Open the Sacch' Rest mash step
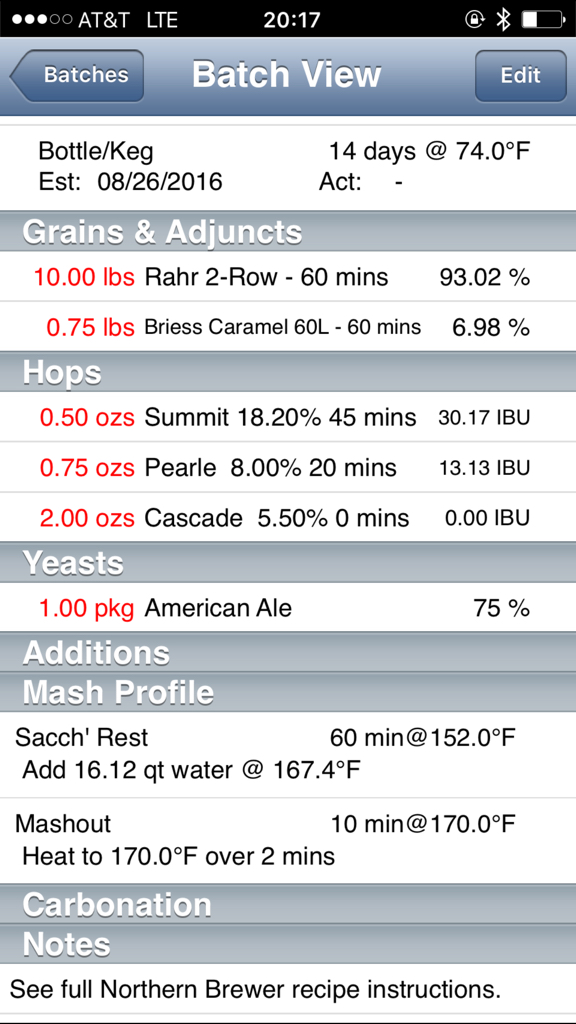Image resolution: width=576 pixels, height=1024 pixels. point(288,754)
